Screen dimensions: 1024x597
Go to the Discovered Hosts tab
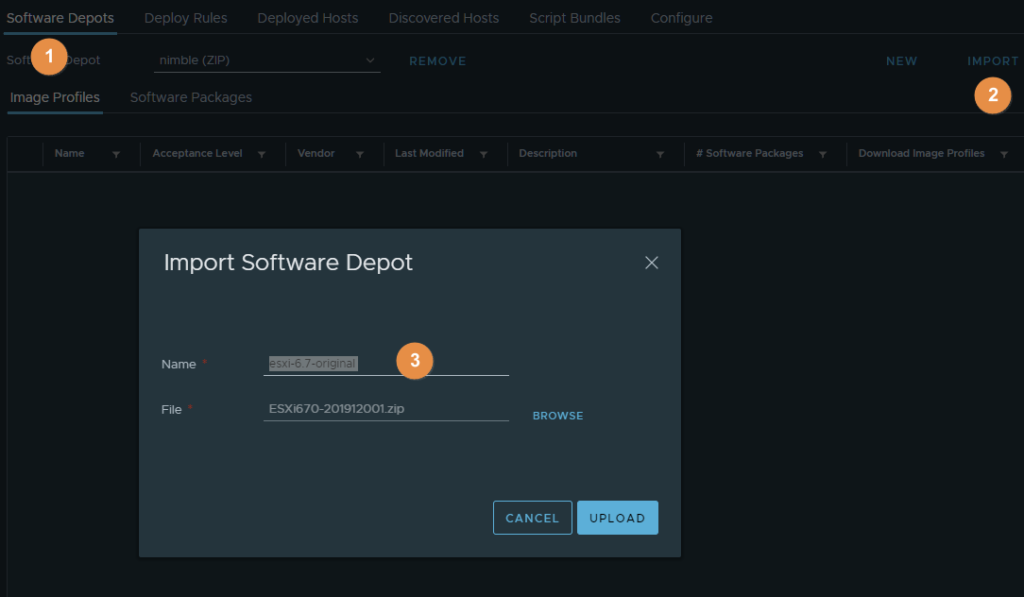443,18
